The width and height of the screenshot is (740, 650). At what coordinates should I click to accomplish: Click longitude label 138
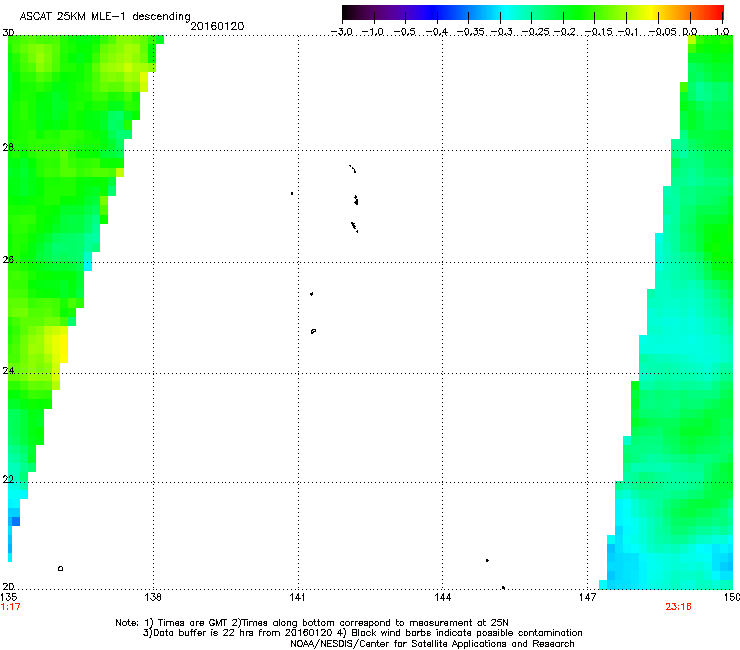point(153,597)
